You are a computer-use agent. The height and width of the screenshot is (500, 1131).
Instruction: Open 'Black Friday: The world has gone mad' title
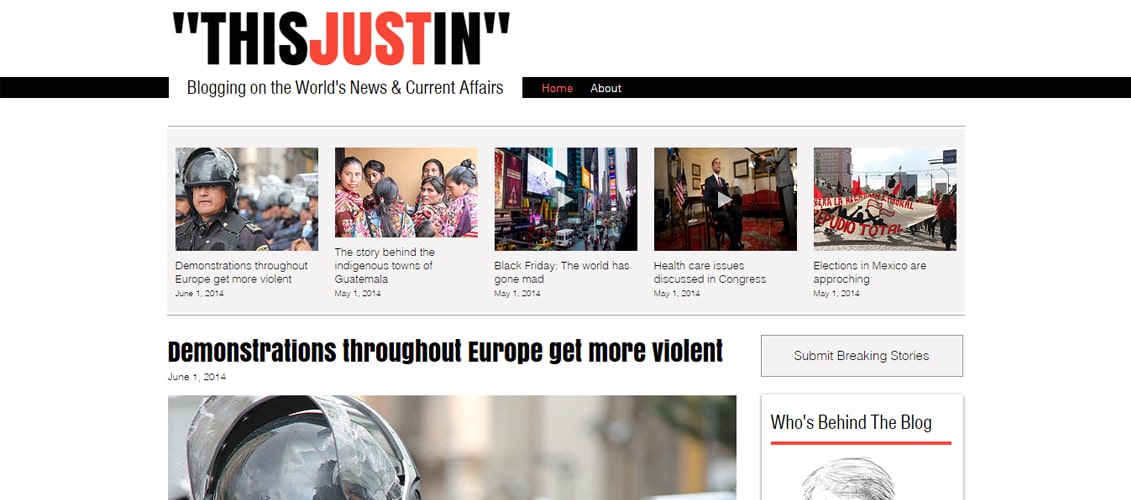tap(562, 272)
